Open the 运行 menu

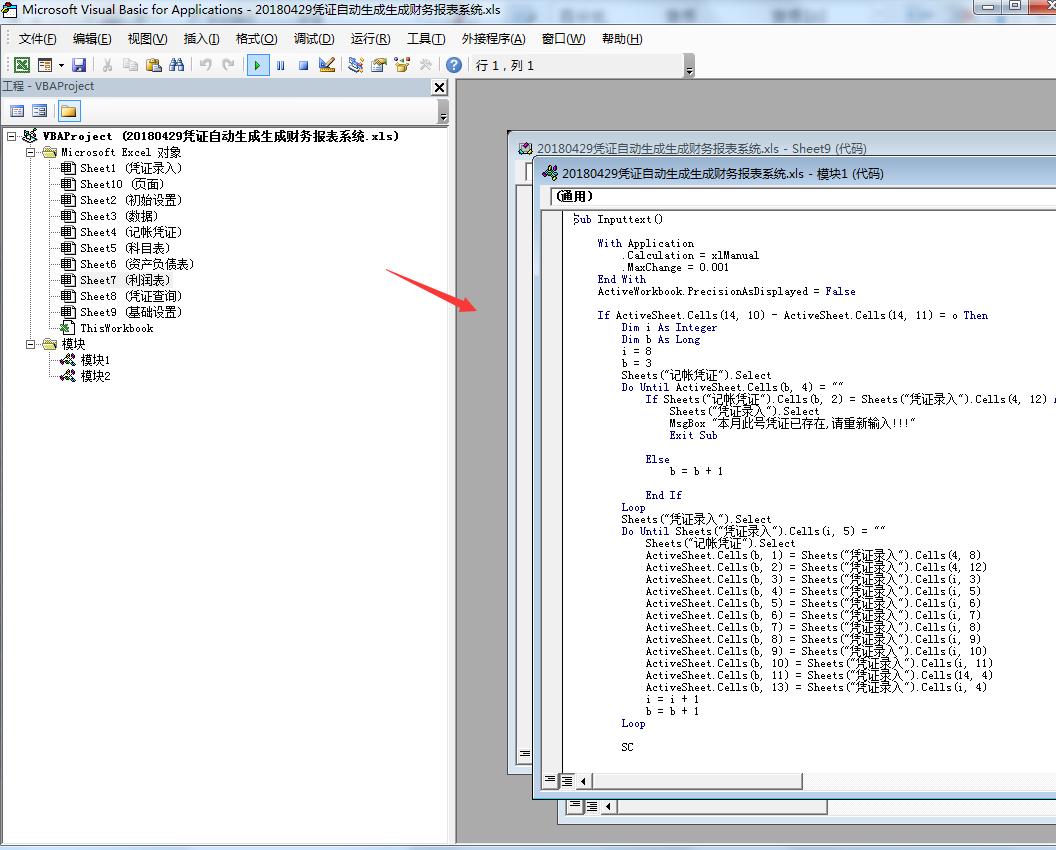[x=371, y=39]
